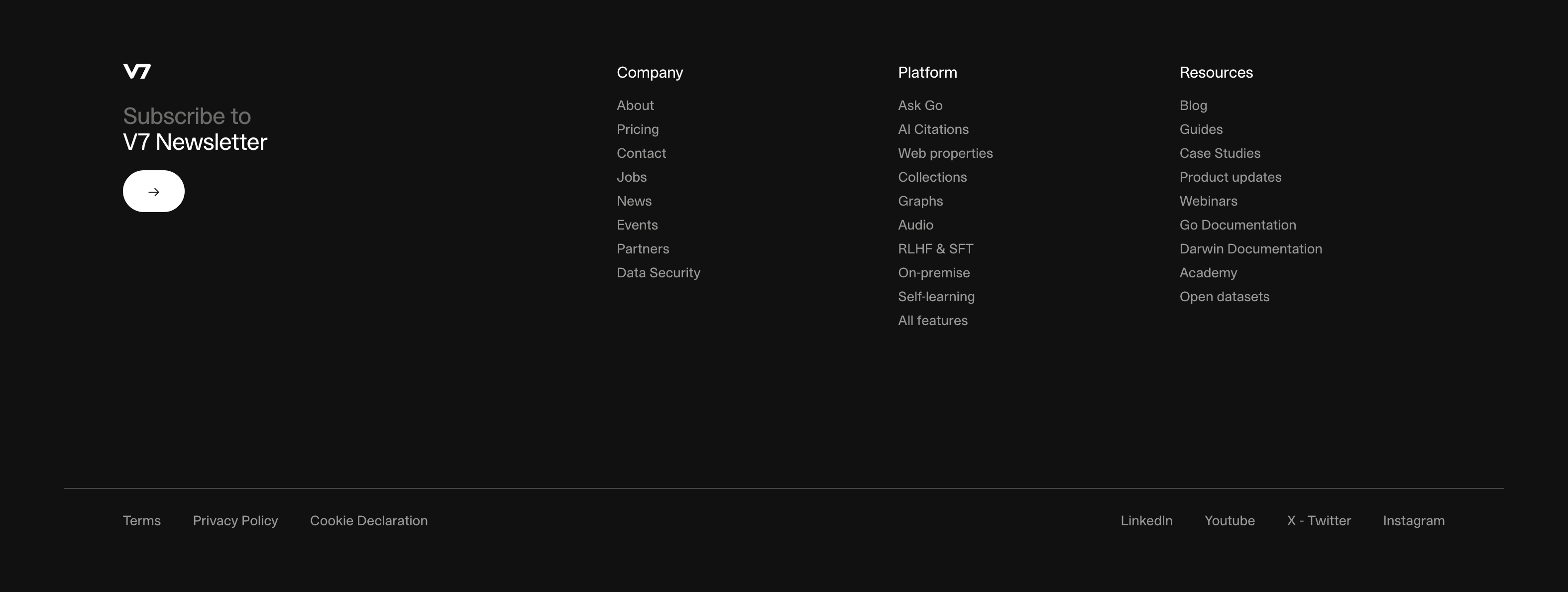This screenshot has height=592, width=1568.
Task: View the All features link
Action: [932, 321]
